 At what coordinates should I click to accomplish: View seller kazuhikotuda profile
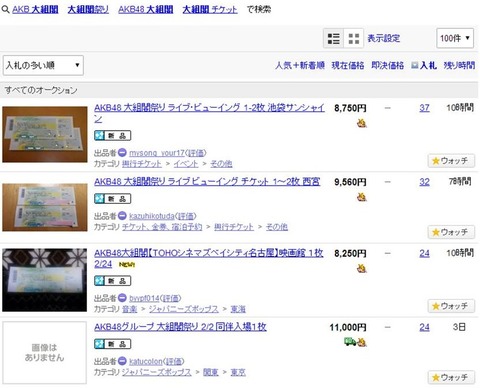(x=152, y=216)
